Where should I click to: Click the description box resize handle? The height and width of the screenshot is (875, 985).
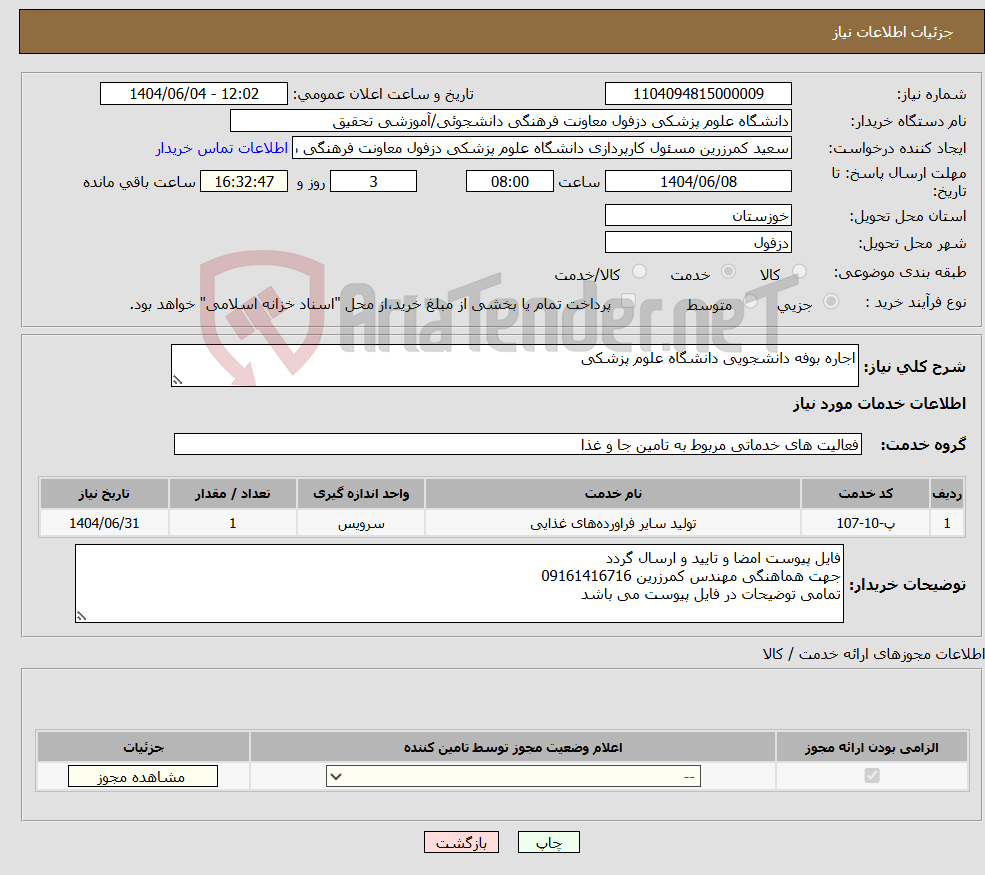tap(177, 380)
